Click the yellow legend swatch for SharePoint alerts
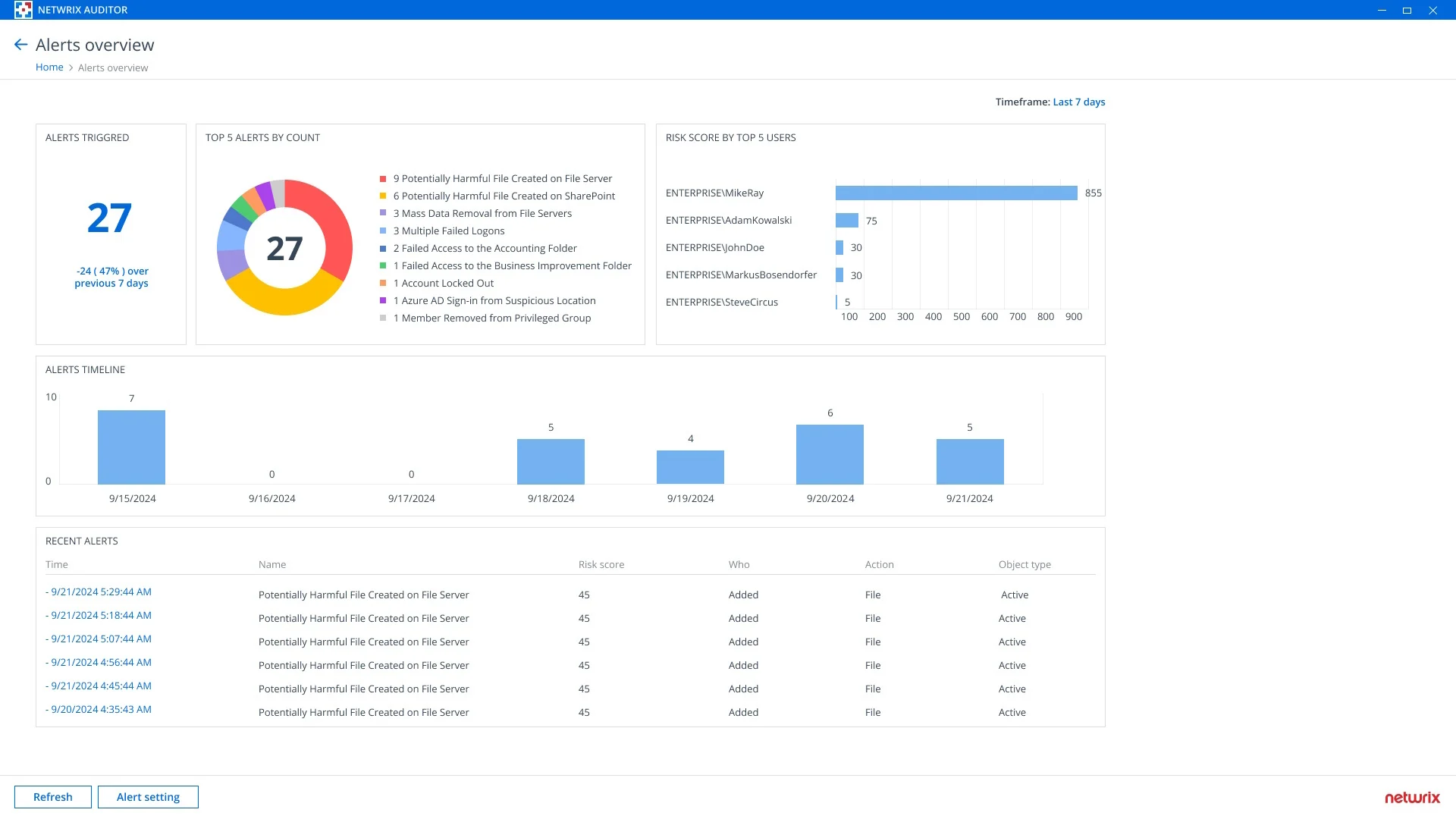This screenshot has height=819, width=1456. (383, 196)
